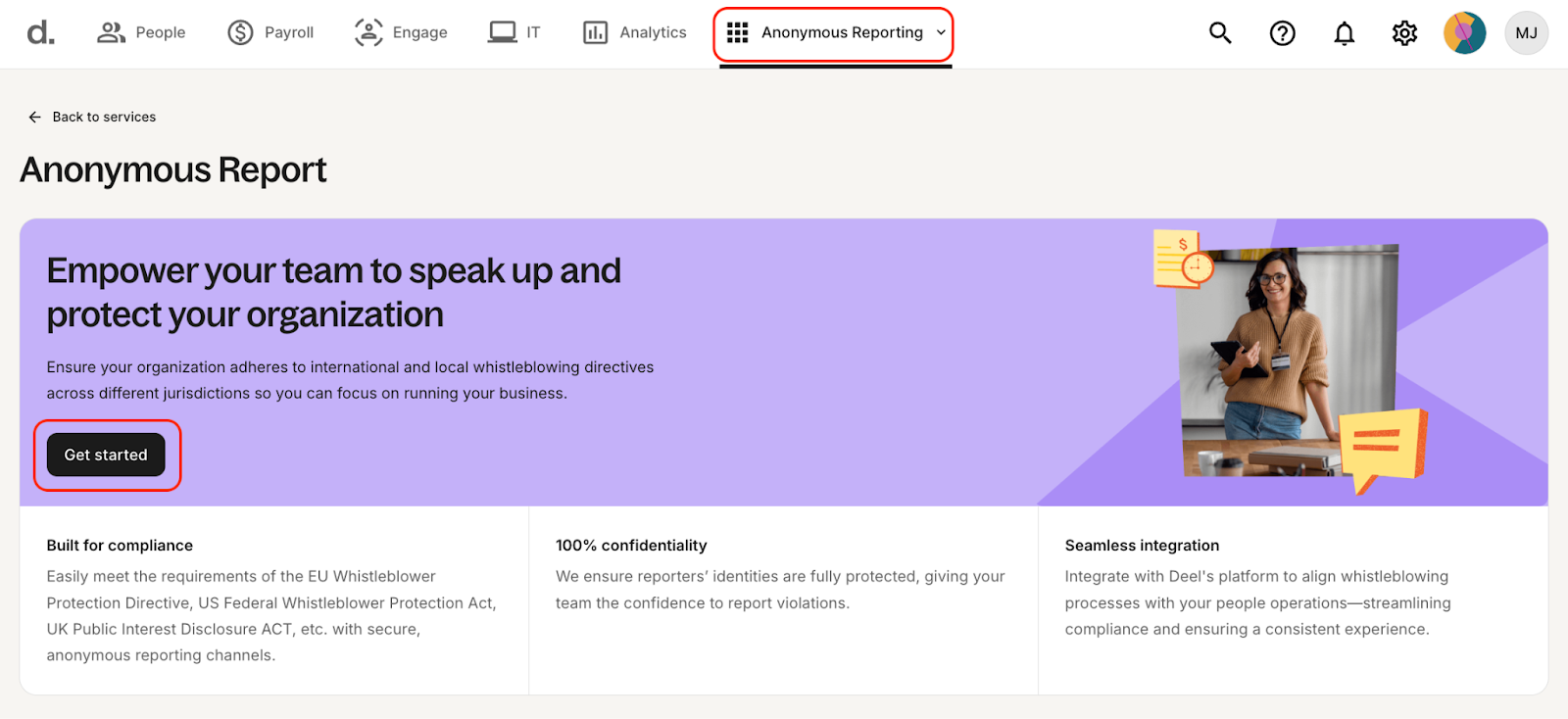Click the Deel logo in the top bar
Screen dimensions: 1568x719
pos(40,33)
